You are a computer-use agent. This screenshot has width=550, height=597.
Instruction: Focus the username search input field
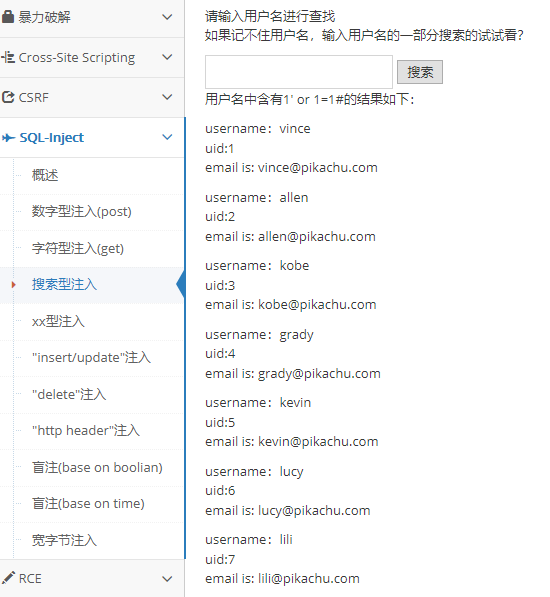coord(299,72)
